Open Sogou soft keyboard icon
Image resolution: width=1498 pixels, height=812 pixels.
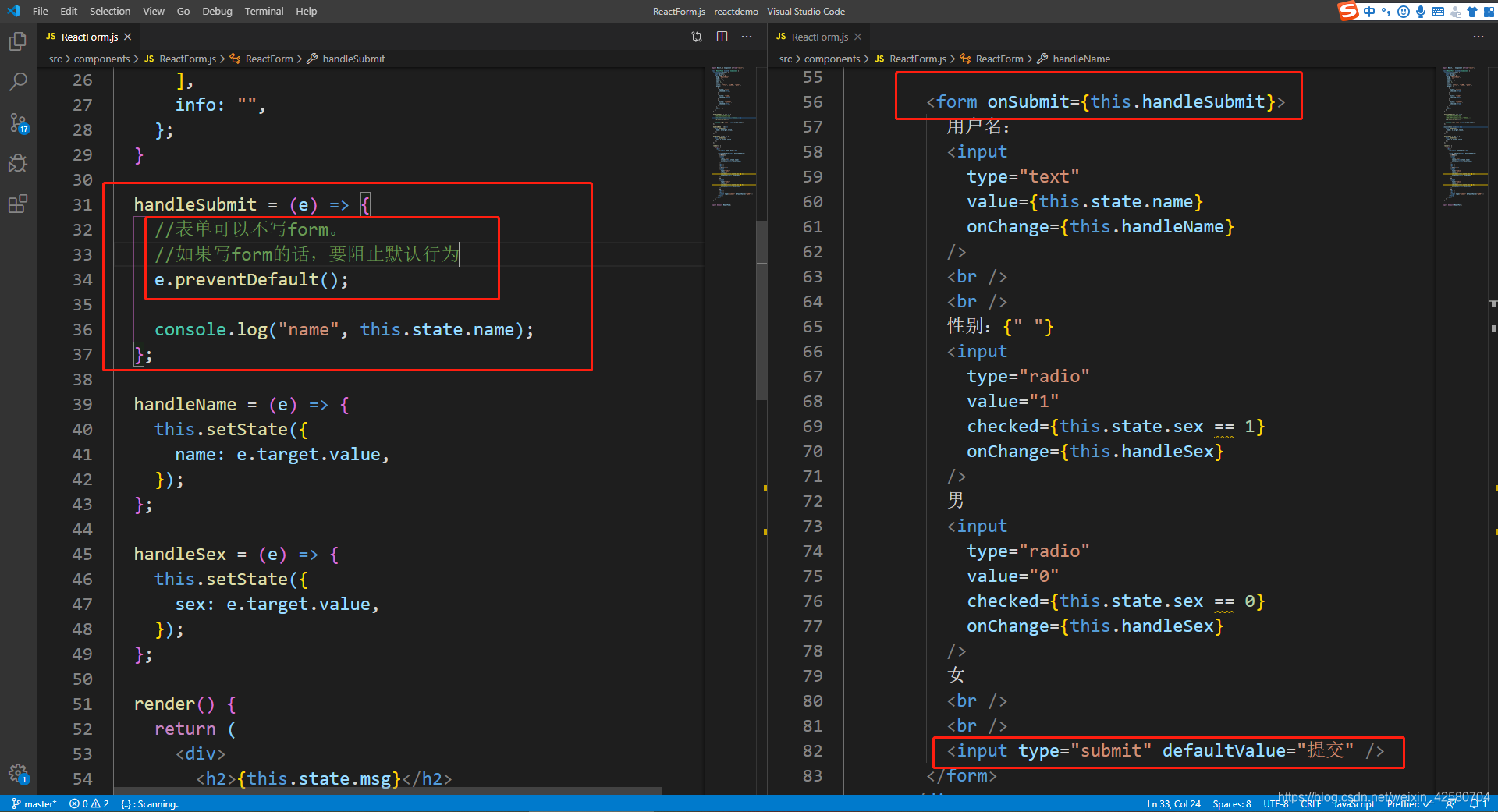(x=1438, y=11)
